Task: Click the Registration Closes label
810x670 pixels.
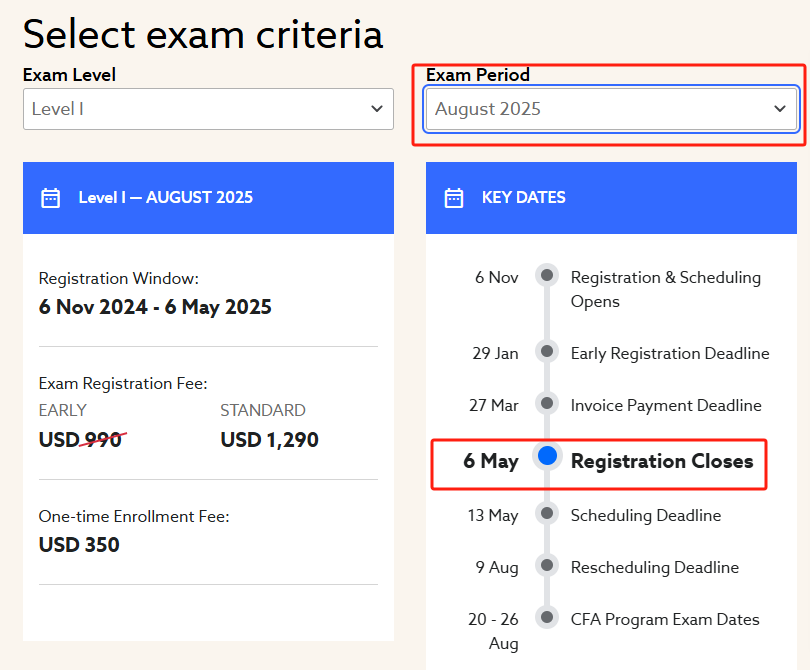Action: (661, 461)
